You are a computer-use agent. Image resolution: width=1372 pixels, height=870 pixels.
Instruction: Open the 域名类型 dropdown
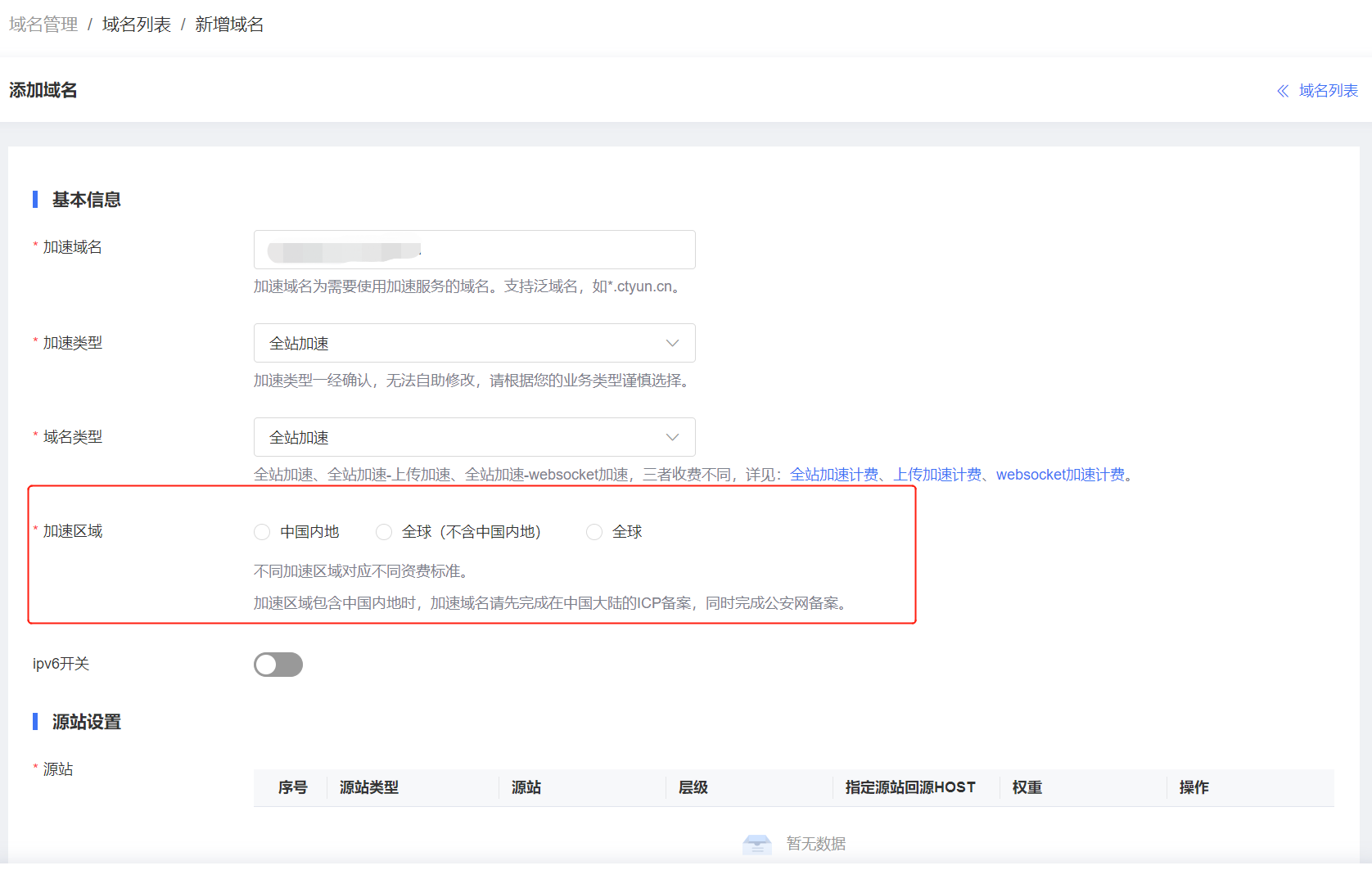click(475, 437)
